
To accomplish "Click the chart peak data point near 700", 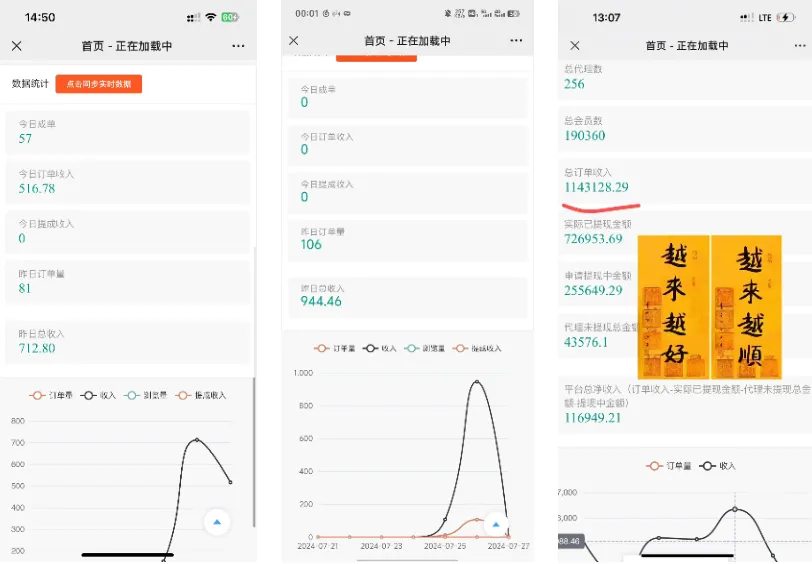I will click(x=196, y=440).
